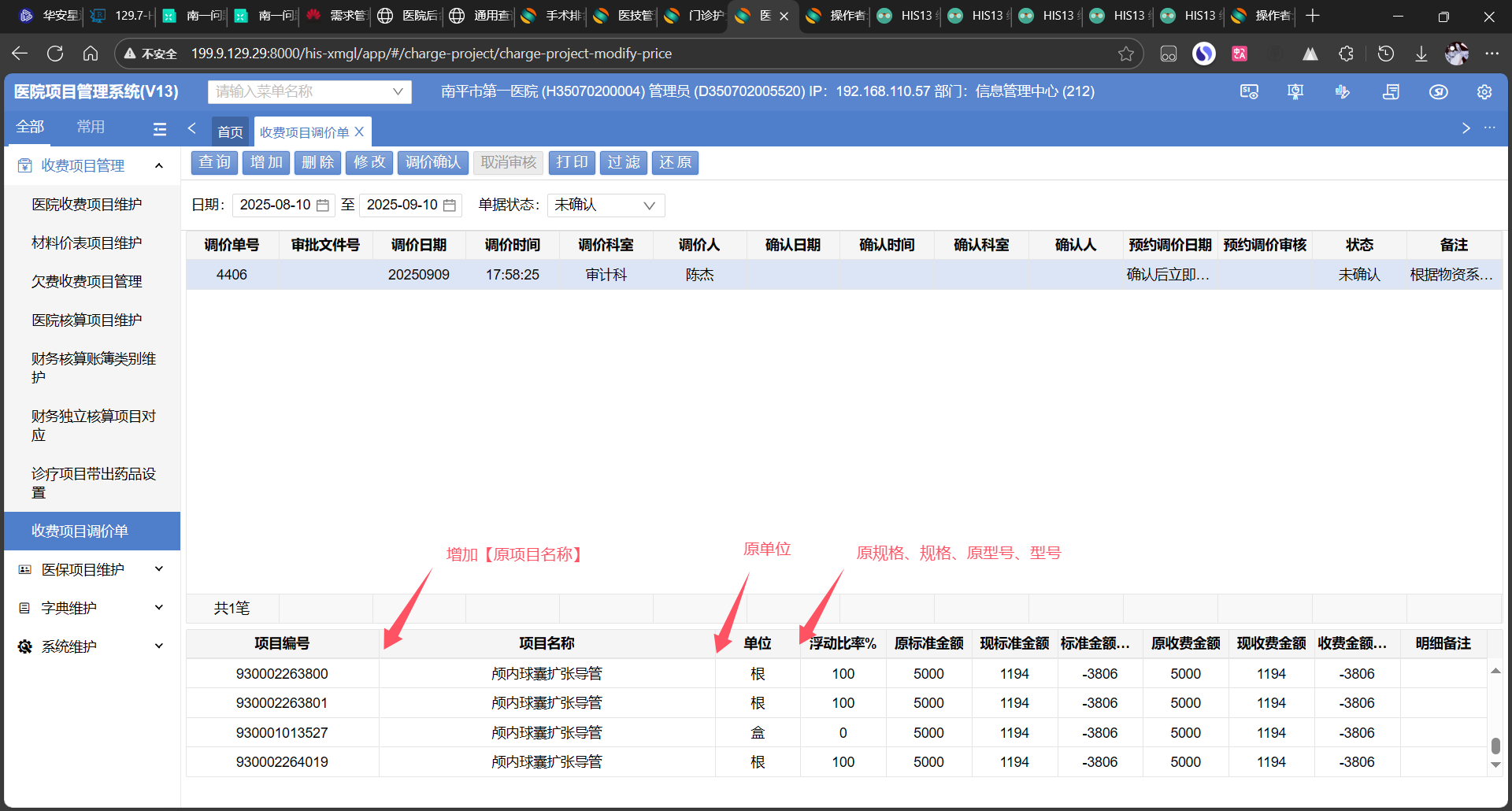Click the presentation board icon in header

click(1295, 92)
